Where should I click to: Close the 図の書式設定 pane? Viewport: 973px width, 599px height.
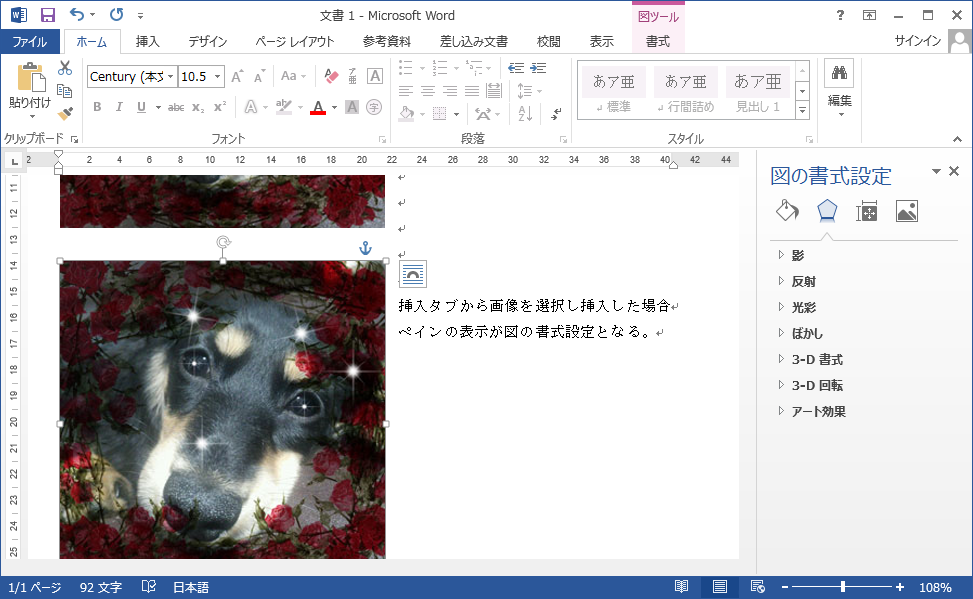(x=954, y=170)
